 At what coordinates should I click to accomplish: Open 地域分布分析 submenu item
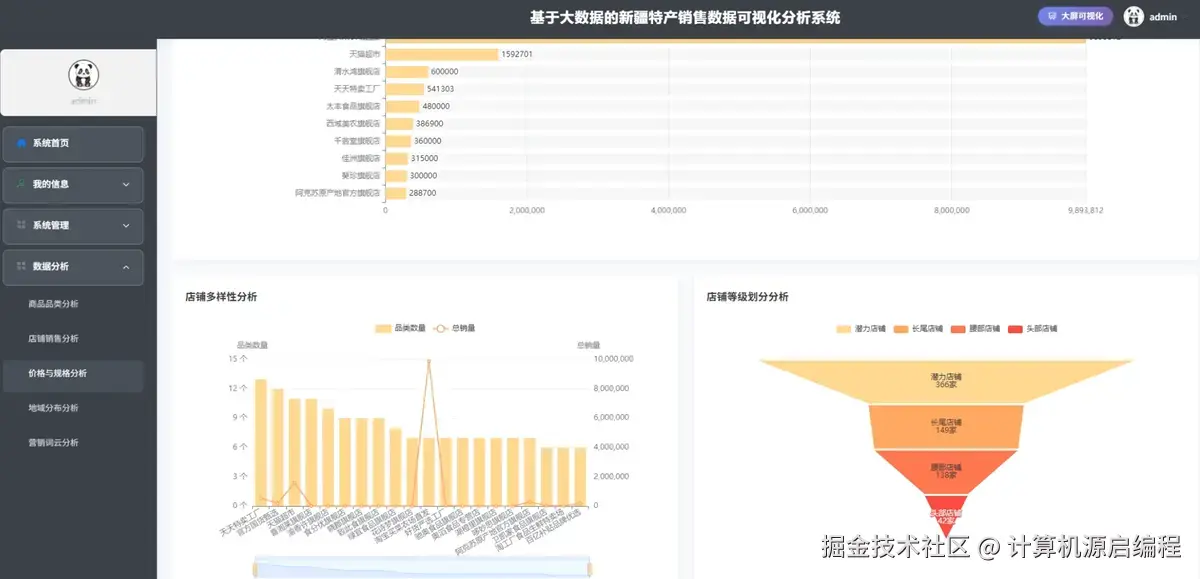click(x=73, y=408)
